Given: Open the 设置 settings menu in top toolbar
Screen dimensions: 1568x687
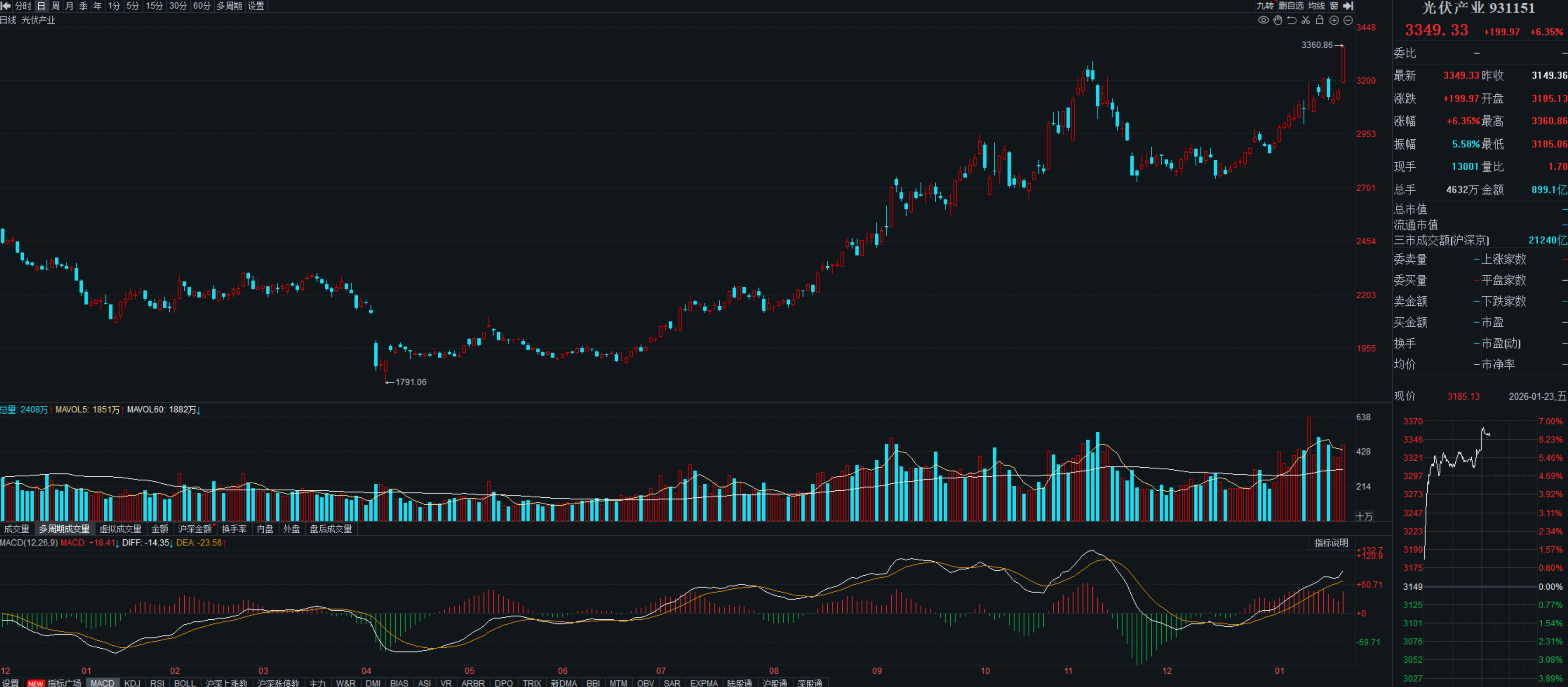Looking at the screenshot, I should point(256,6).
